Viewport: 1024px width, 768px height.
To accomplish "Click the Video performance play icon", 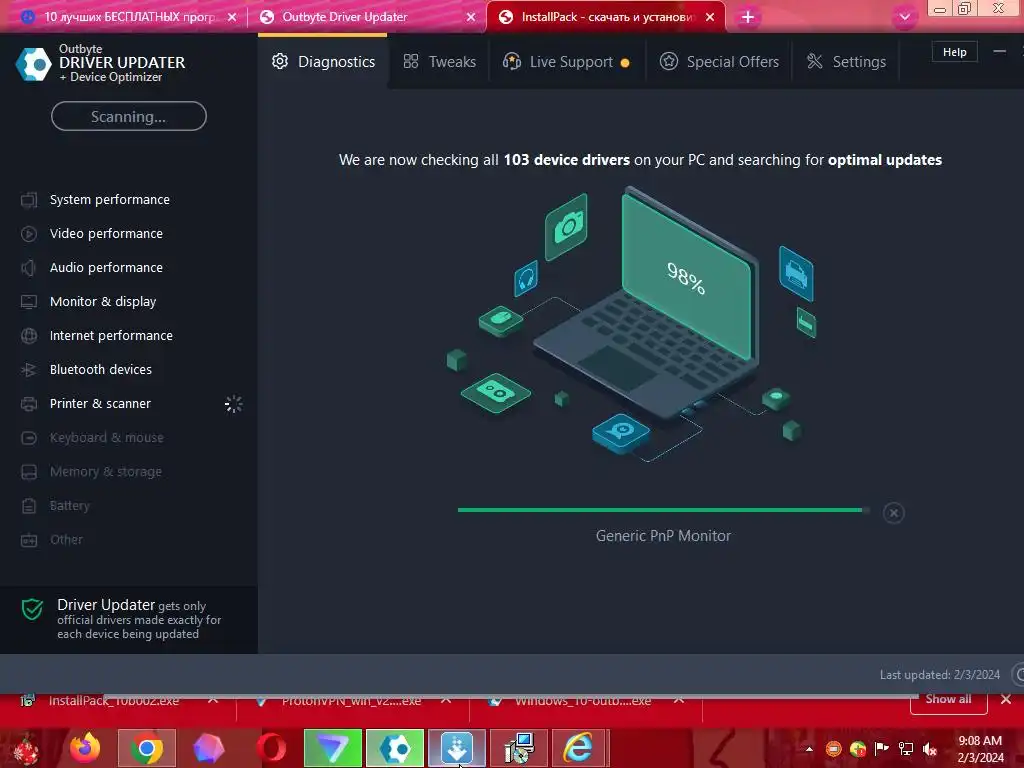I will click(x=29, y=234).
